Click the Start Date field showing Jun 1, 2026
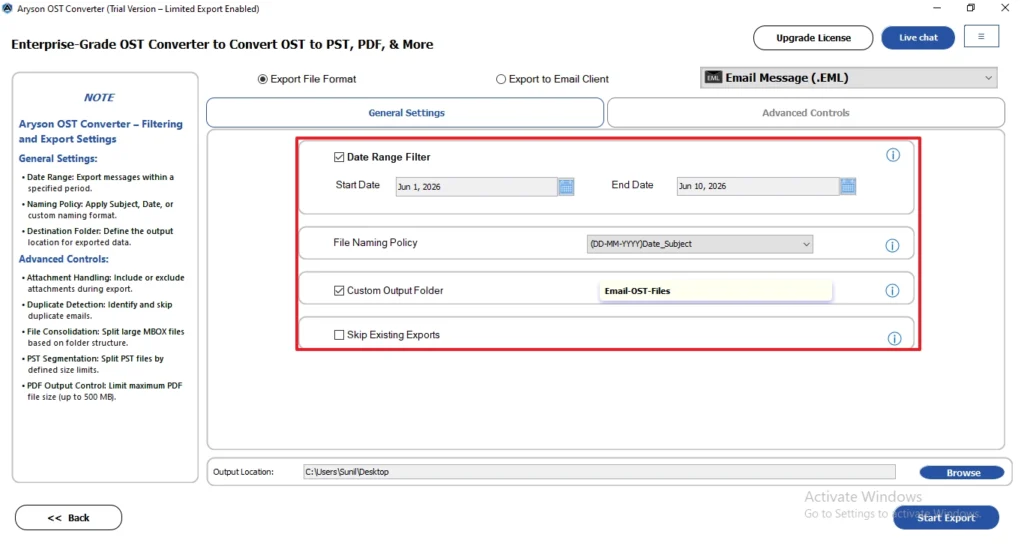This screenshot has width=1024, height=546. coord(476,187)
